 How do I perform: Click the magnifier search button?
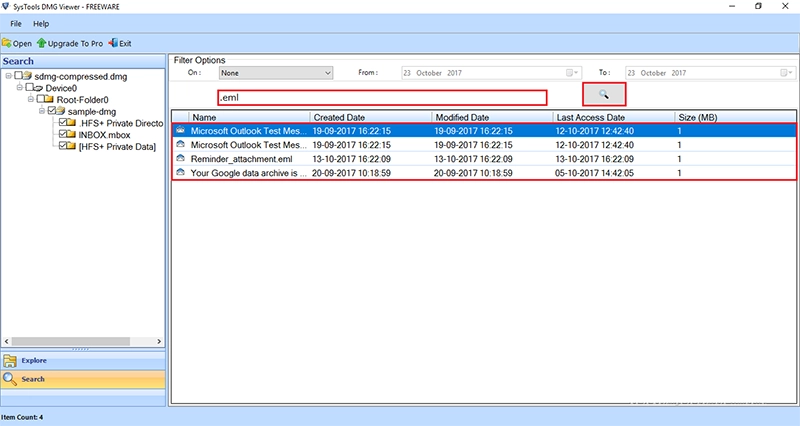[604, 94]
